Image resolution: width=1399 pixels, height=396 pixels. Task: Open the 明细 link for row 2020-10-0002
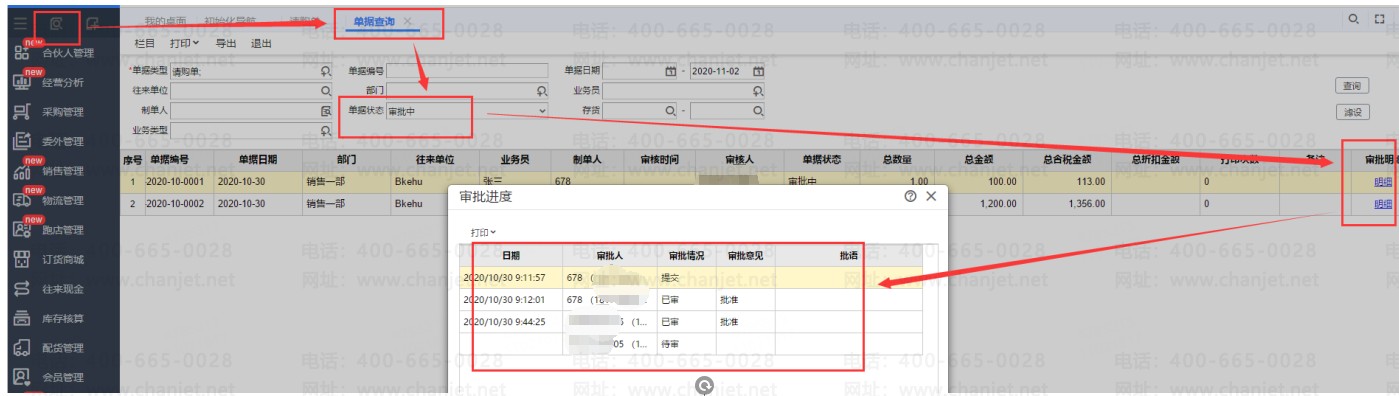click(x=1383, y=203)
